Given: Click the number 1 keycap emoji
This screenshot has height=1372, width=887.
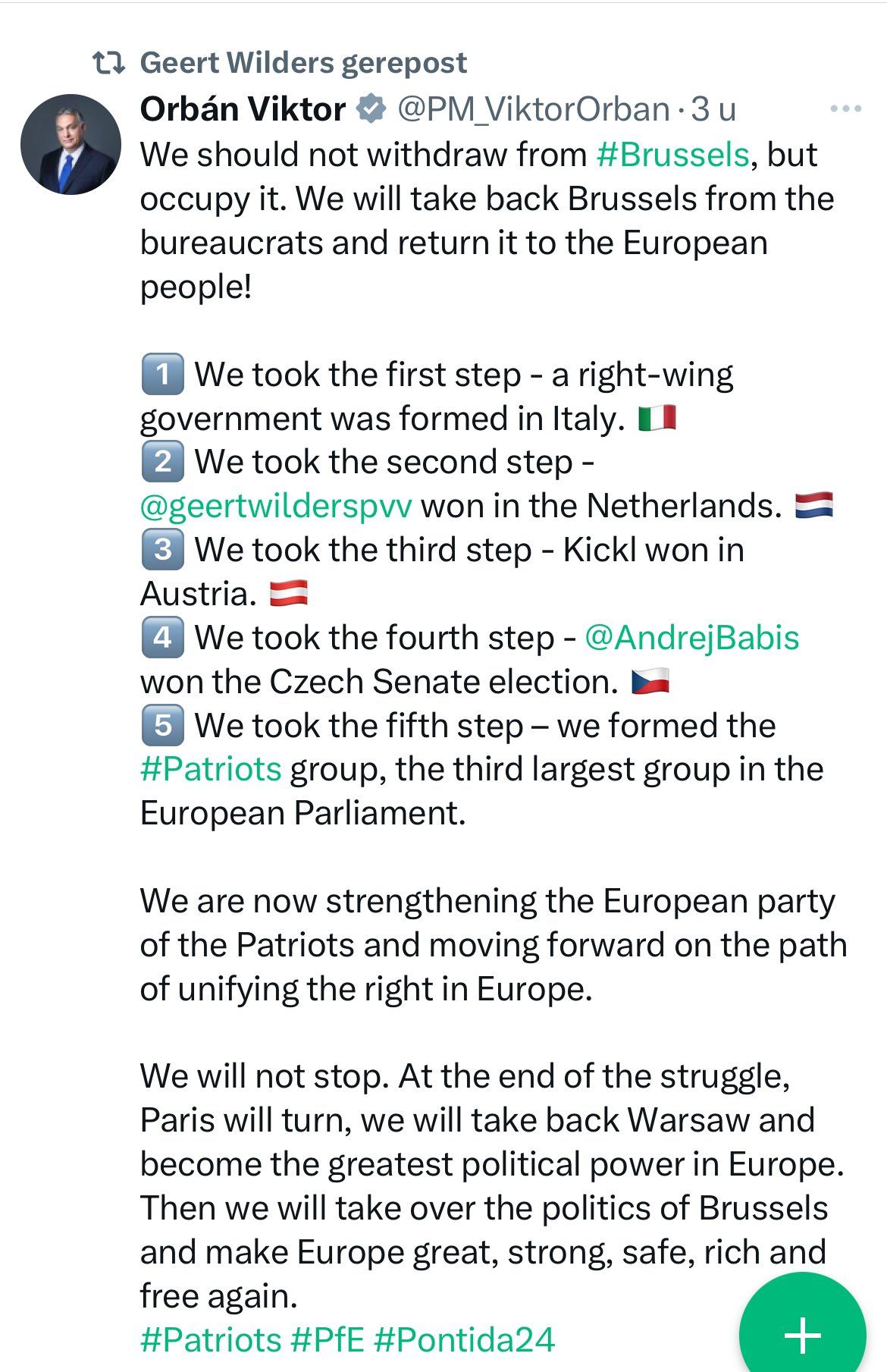Looking at the screenshot, I should tap(162, 375).
